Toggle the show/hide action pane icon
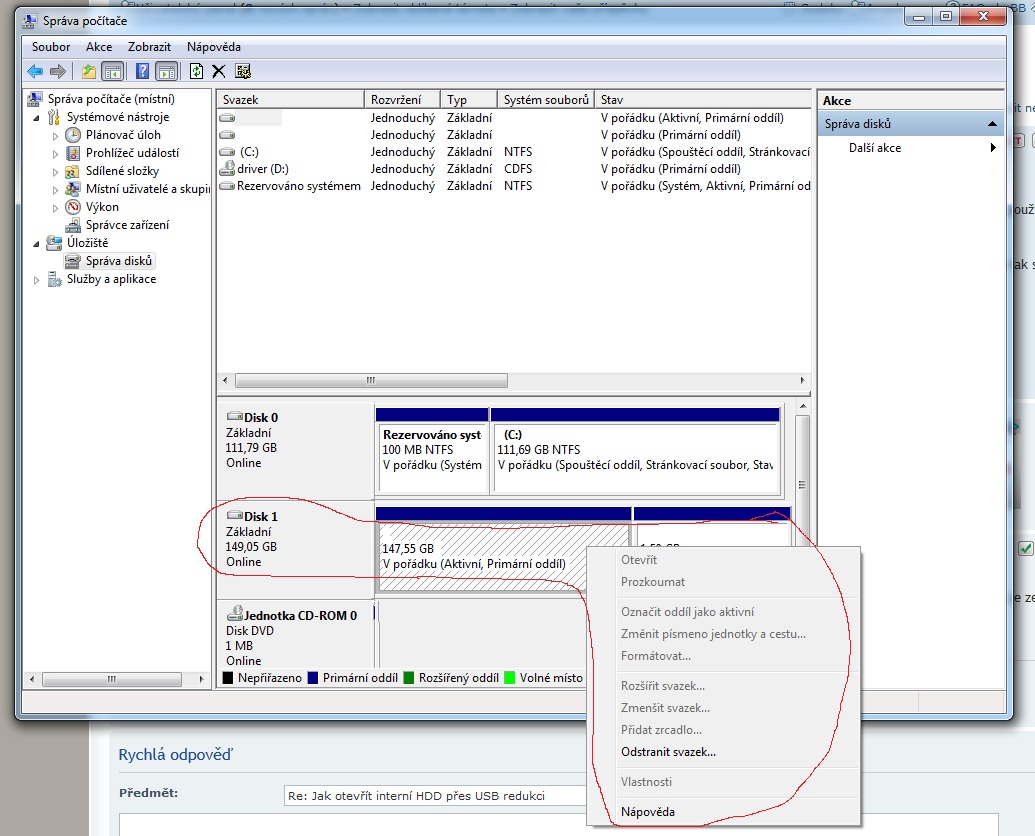This screenshot has height=836, width=1035. (166, 71)
